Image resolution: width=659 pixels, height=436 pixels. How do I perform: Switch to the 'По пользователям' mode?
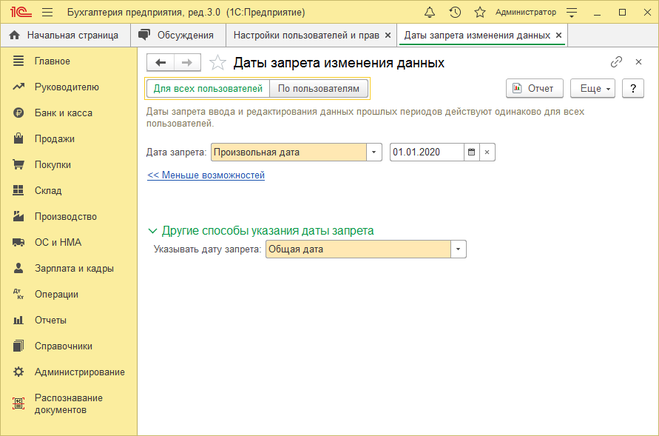(x=318, y=89)
